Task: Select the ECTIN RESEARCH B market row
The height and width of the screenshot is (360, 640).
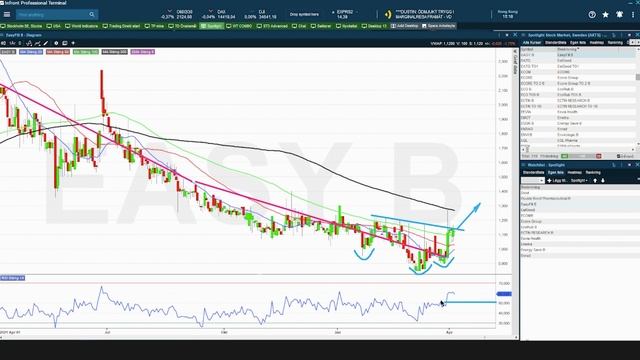Action: 578,100
